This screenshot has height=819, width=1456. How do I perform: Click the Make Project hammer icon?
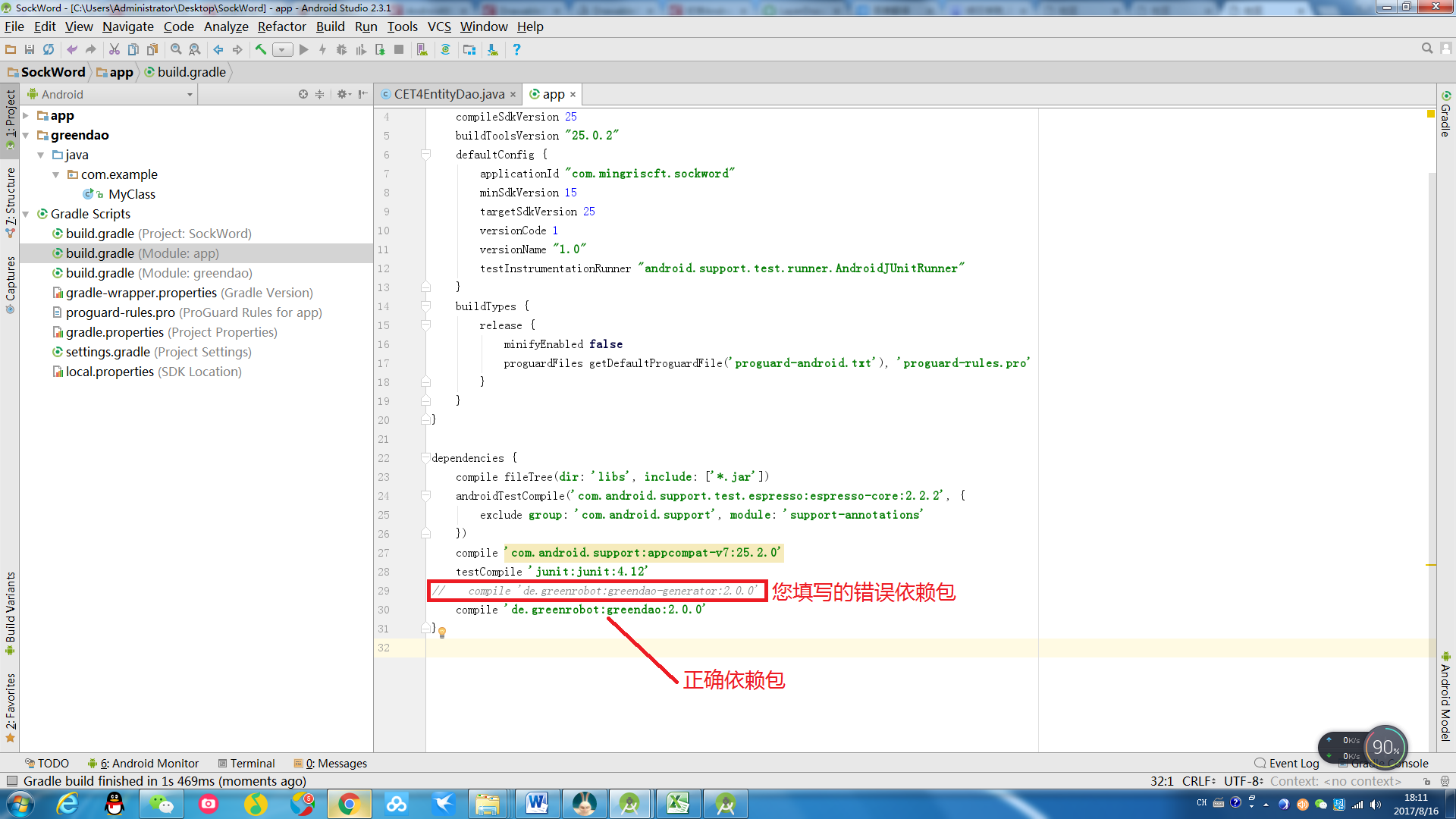pos(261,49)
